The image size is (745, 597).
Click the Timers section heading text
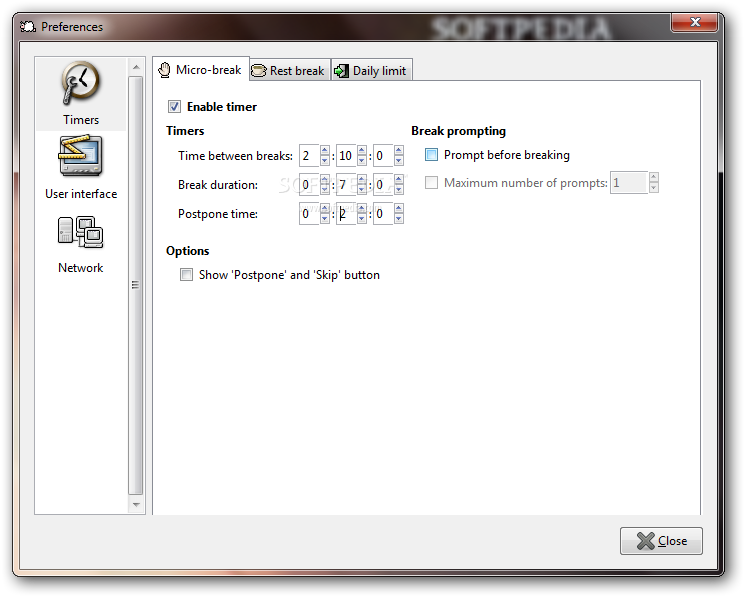[x=185, y=131]
